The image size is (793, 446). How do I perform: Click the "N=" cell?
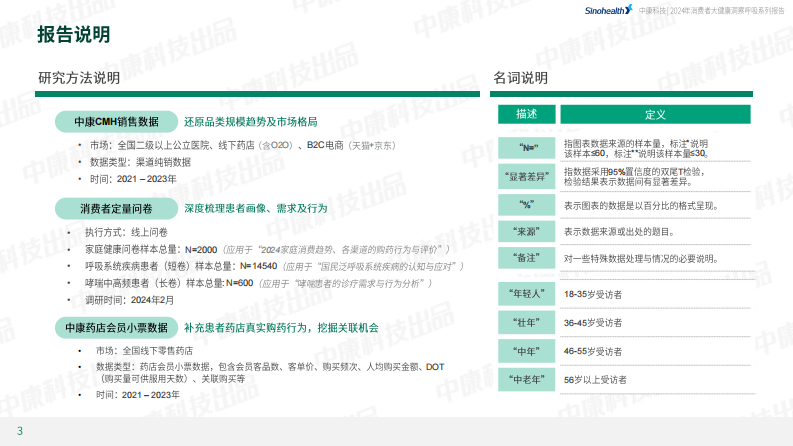[x=526, y=148]
